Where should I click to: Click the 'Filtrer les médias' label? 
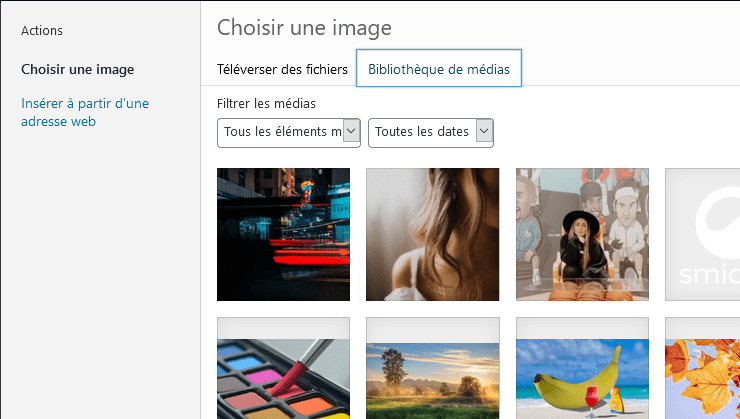tap(266, 103)
